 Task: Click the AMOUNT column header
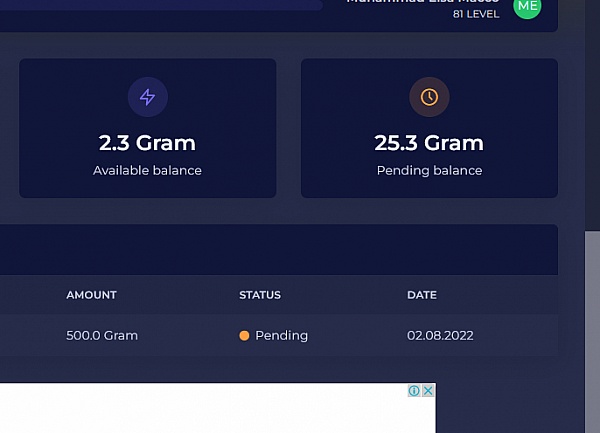pyautogui.click(x=91, y=295)
